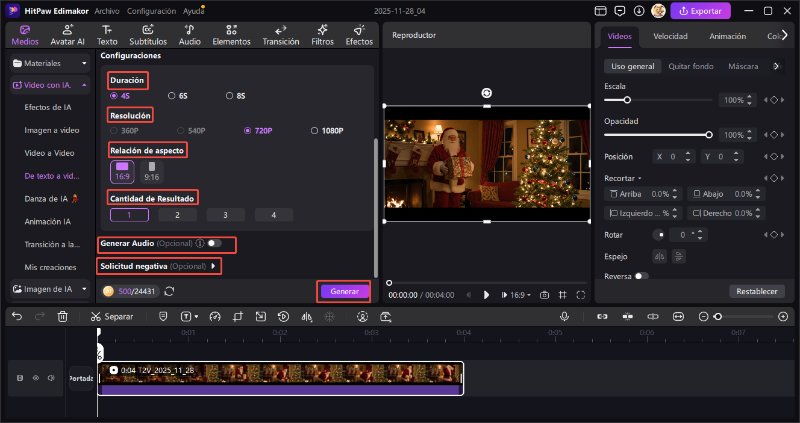Viewport: 800px width, 423px height.
Task: Choose result quantity 2
Action: tap(177, 215)
